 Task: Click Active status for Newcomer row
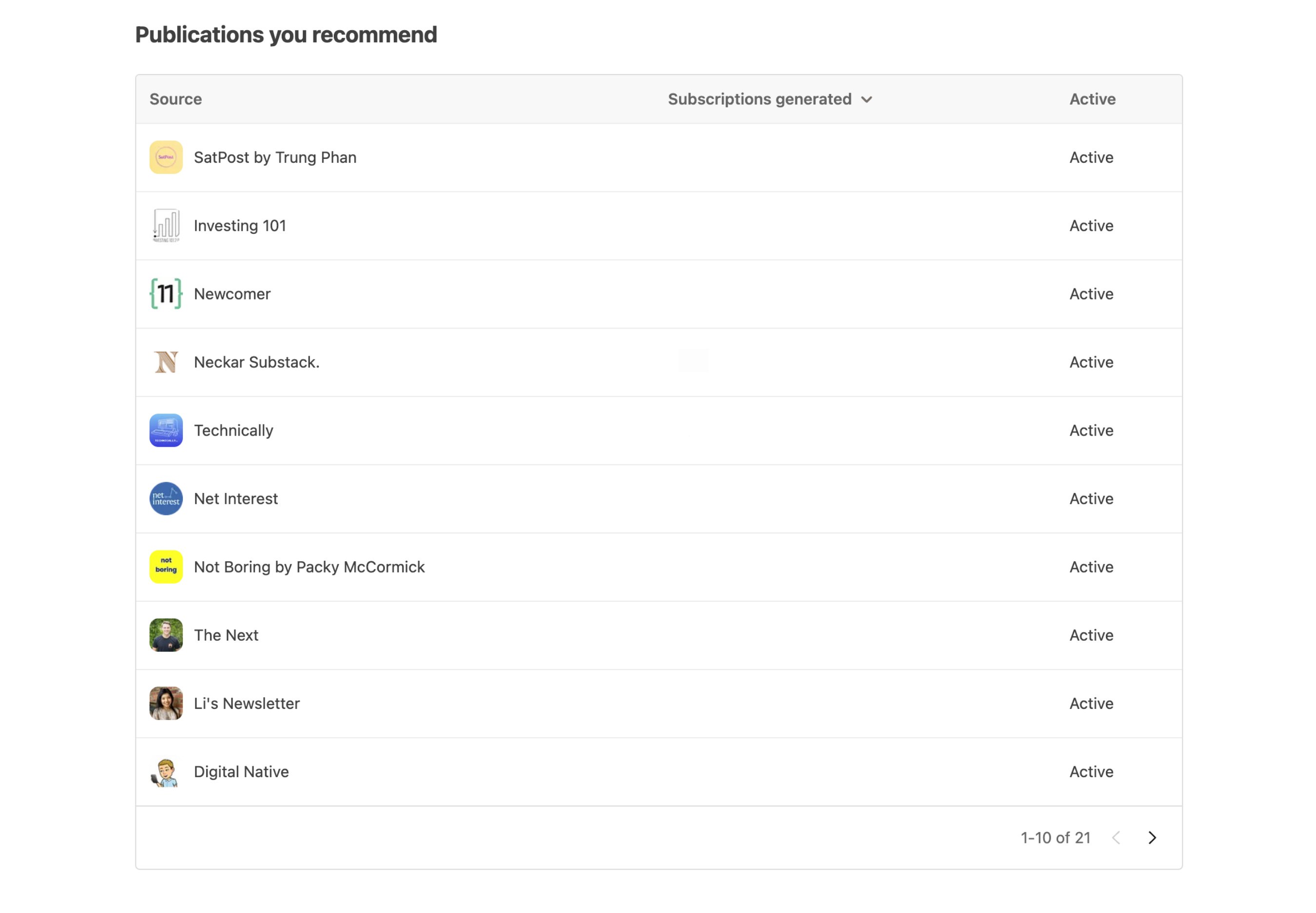point(1091,294)
